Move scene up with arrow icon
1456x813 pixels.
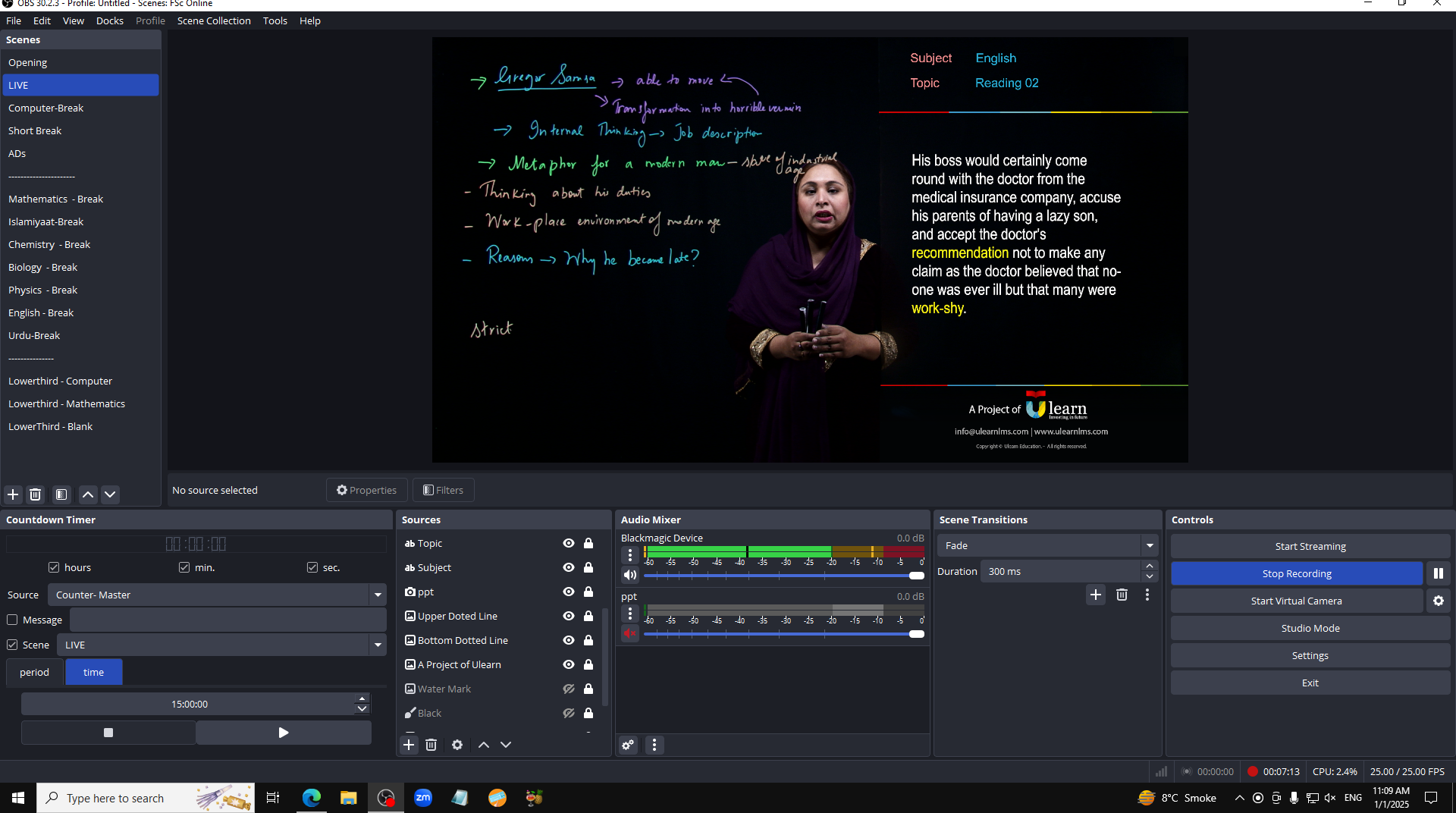[88, 494]
